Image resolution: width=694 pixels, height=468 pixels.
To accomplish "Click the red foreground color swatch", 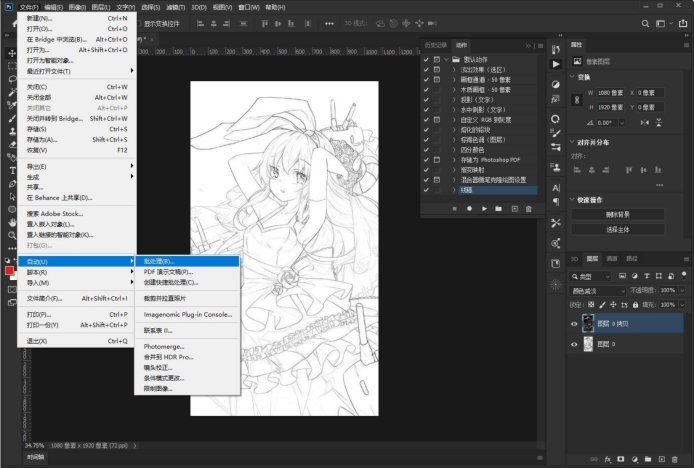I will tap(9, 271).
